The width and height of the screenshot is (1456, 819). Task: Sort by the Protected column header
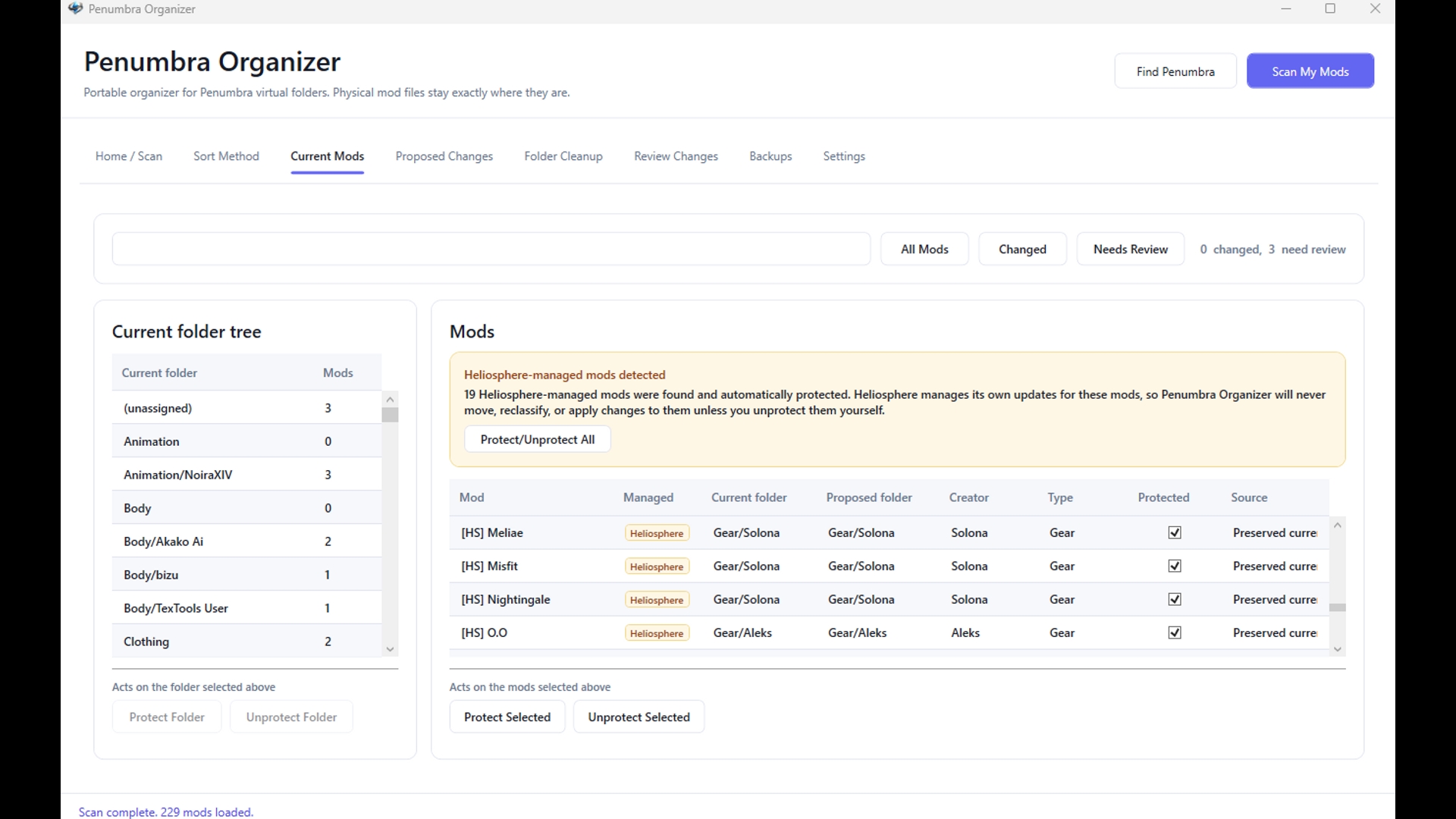click(1163, 497)
